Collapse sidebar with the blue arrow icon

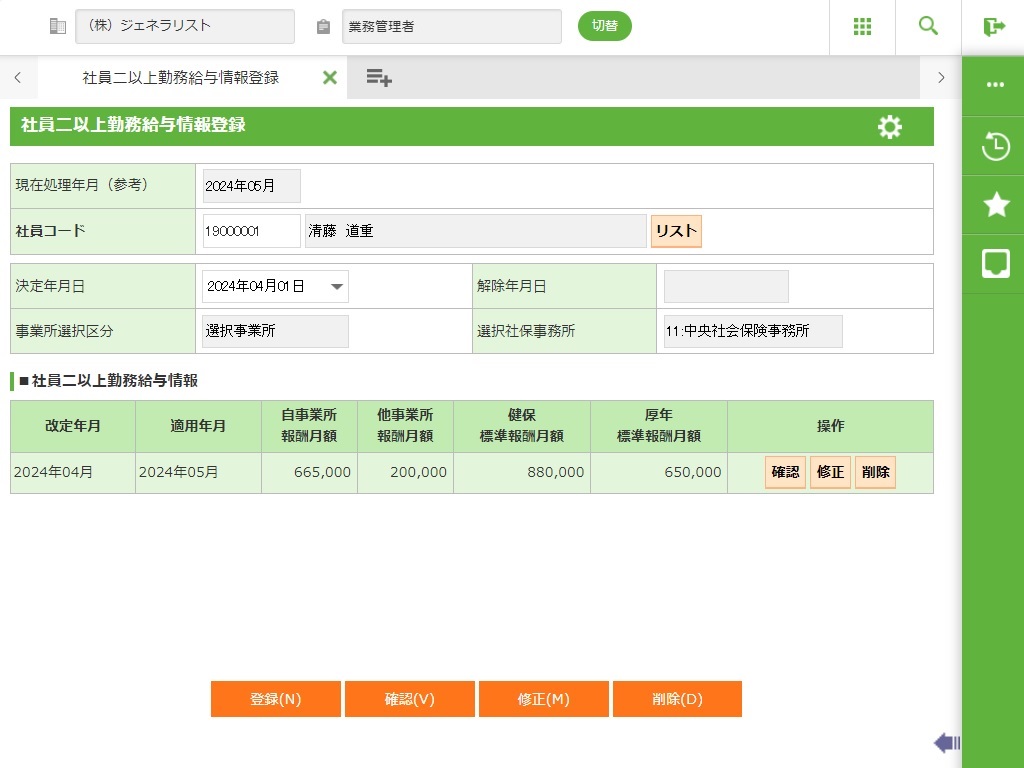tap(946, 742)
